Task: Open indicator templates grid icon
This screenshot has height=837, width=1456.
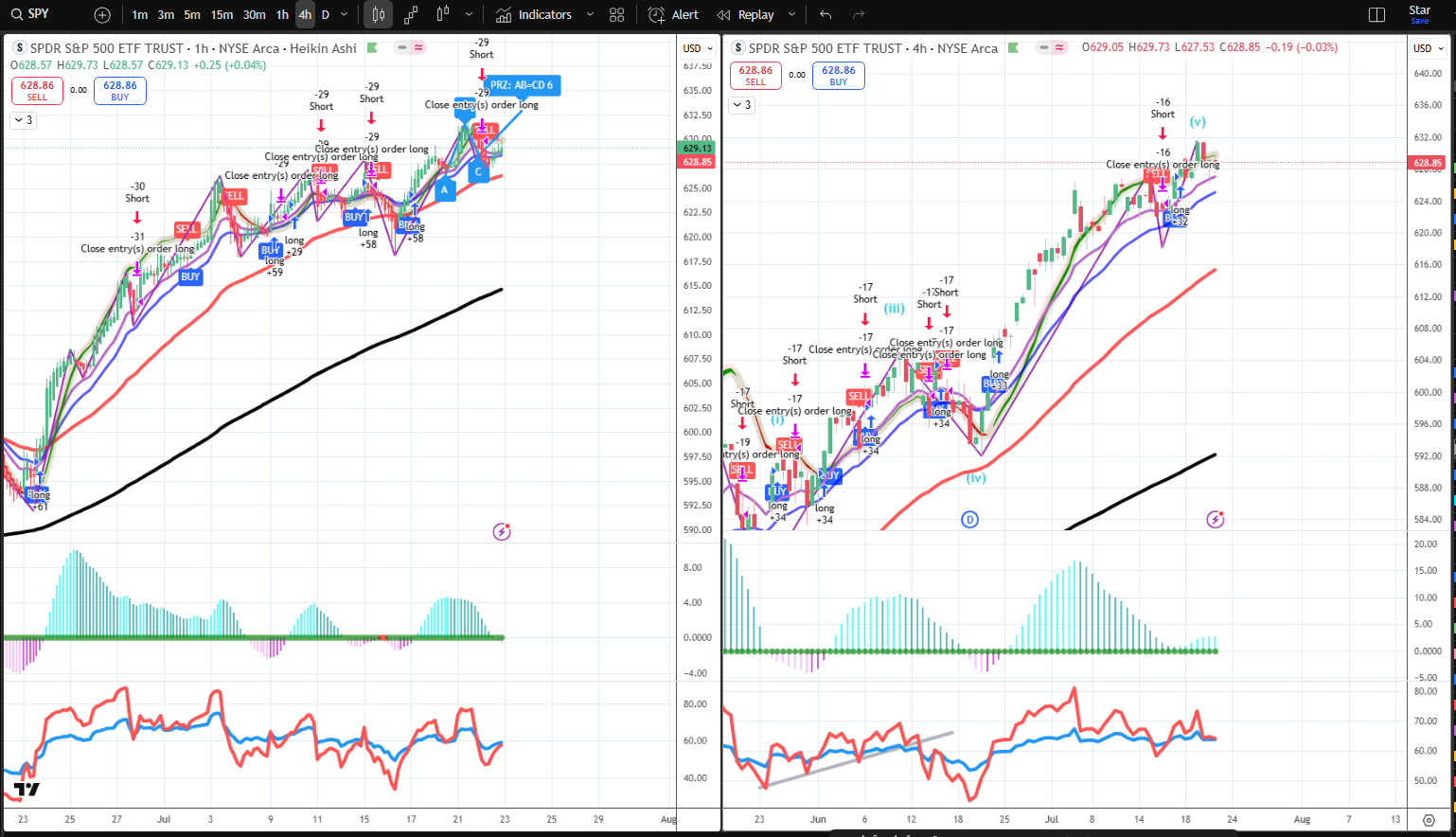Action: (x=617, y=15)
